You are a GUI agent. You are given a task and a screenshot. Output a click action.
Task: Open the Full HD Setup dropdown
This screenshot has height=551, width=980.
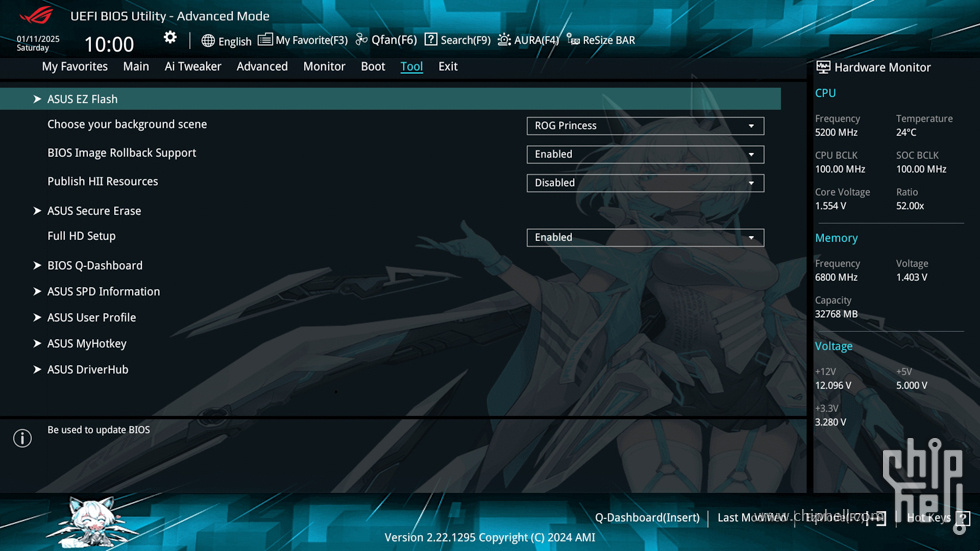coord(645,237)
